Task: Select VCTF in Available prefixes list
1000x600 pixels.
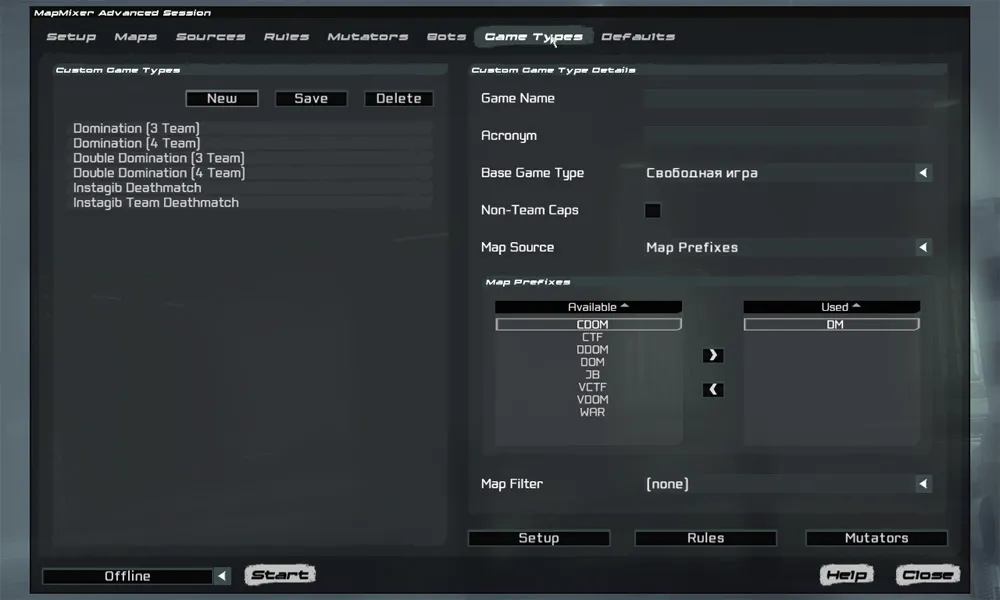Action: (591, 387)
